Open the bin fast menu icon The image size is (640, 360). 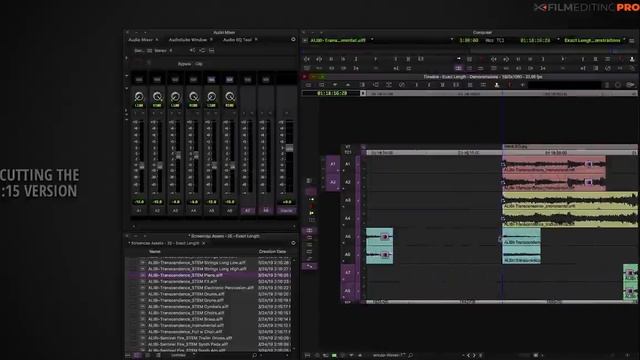[293, 243]
